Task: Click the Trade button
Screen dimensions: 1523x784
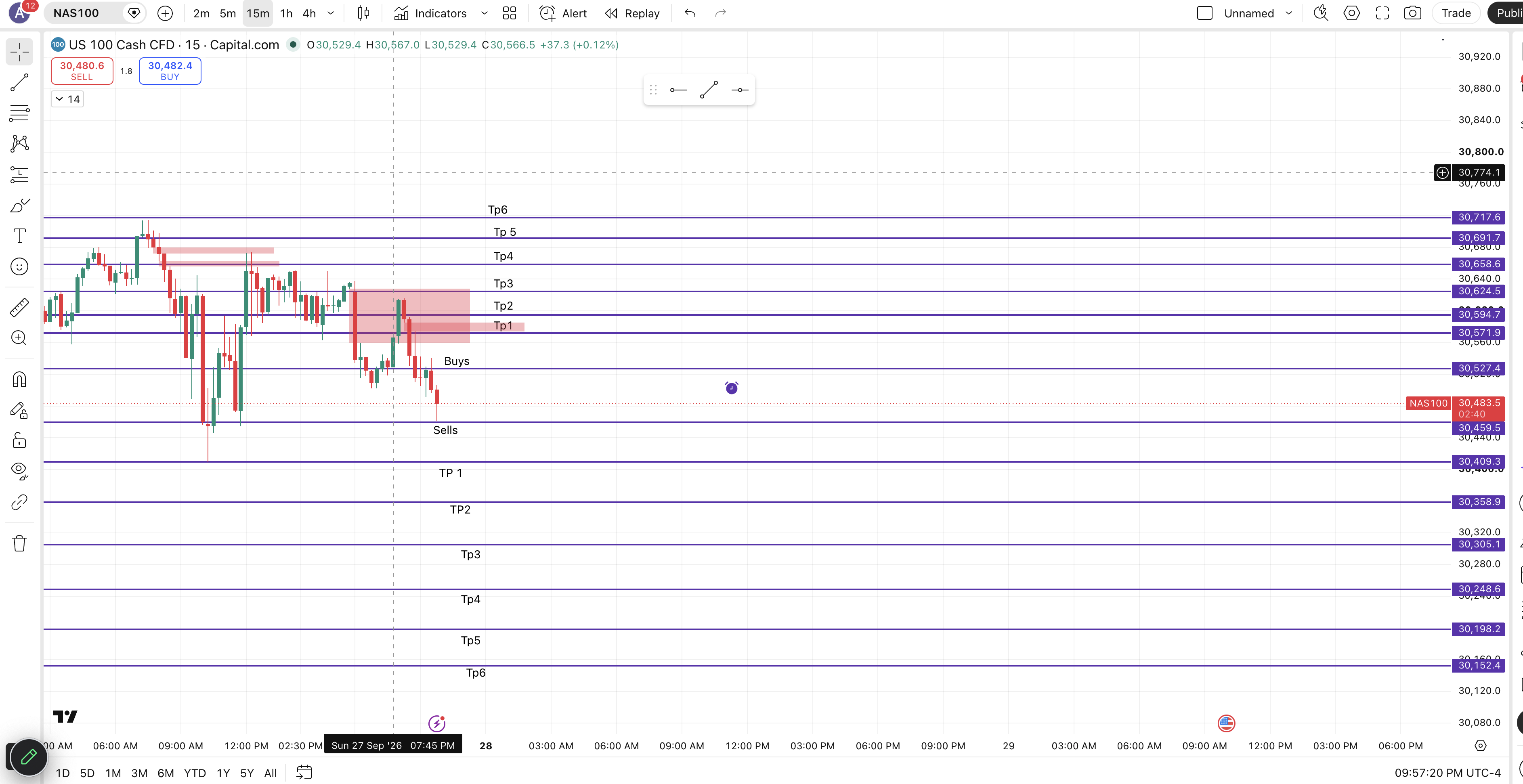Action: point(1456,13)
